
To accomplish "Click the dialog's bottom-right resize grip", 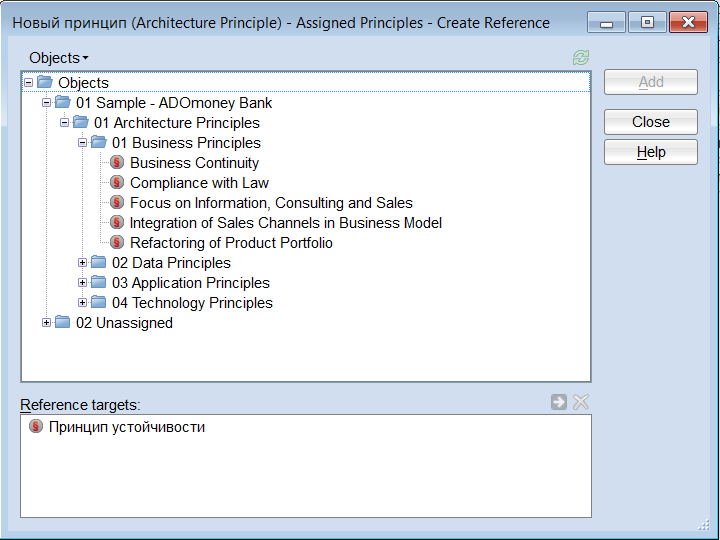I will pyautogui.click(x=704, y=524).
